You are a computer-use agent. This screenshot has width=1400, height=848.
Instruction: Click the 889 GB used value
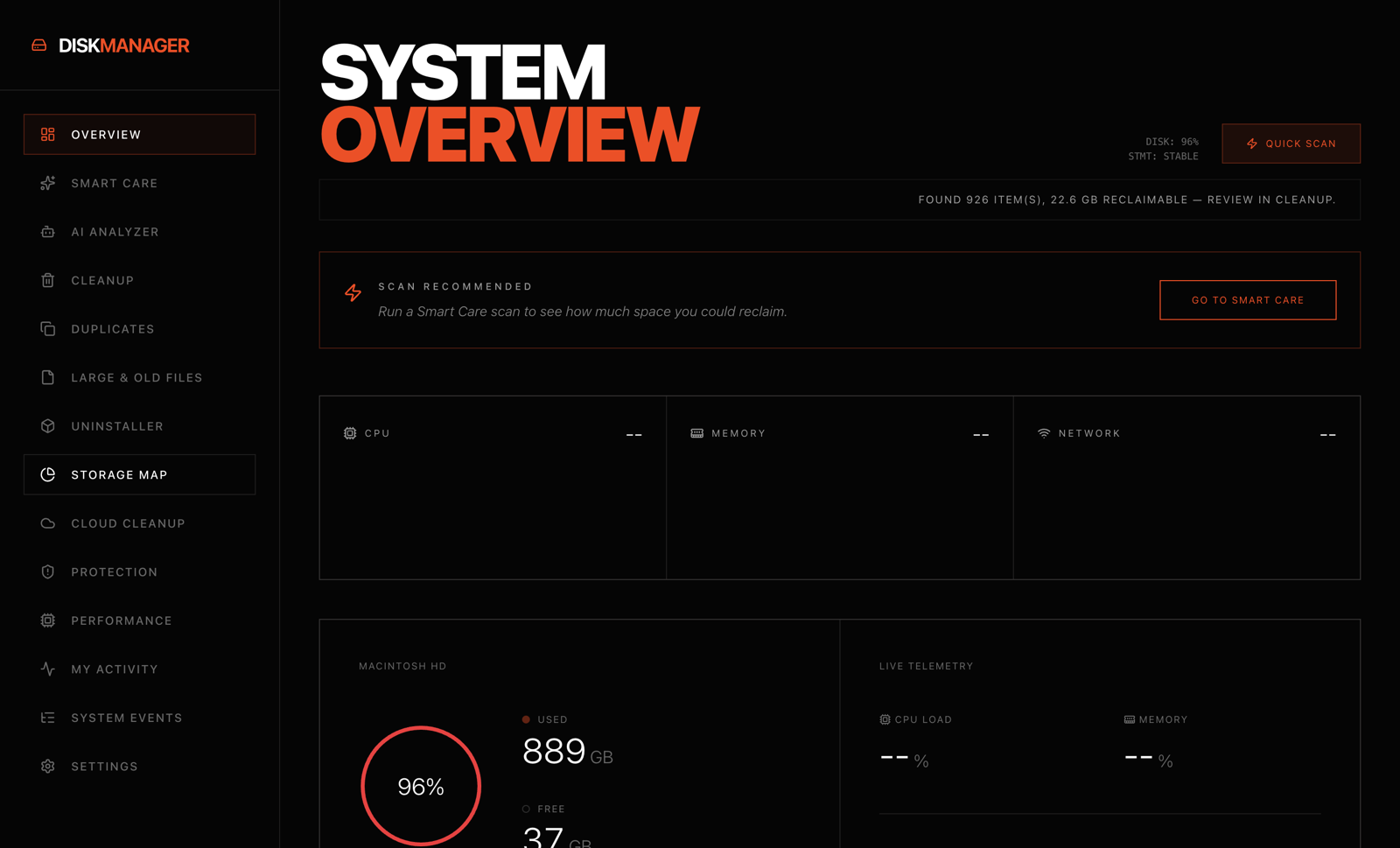[568, 752]
